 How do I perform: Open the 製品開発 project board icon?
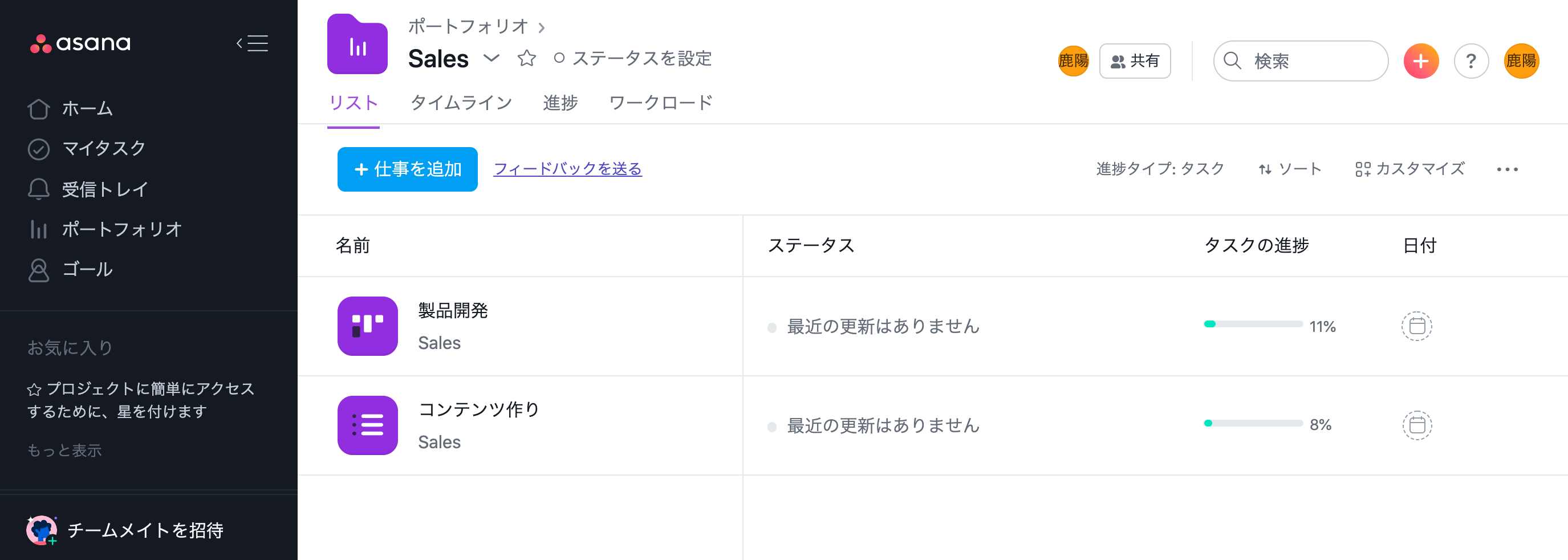coord(367,326)
